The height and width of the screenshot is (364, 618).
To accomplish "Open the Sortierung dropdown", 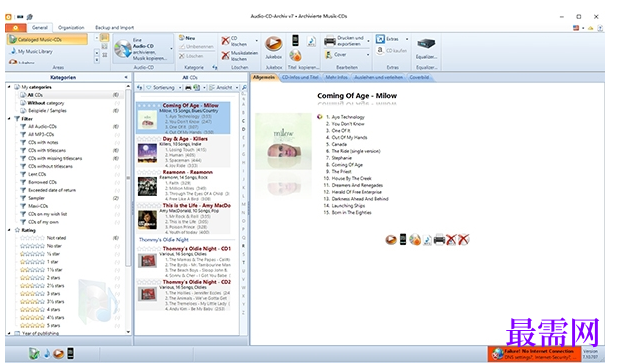I will [164, 87].
